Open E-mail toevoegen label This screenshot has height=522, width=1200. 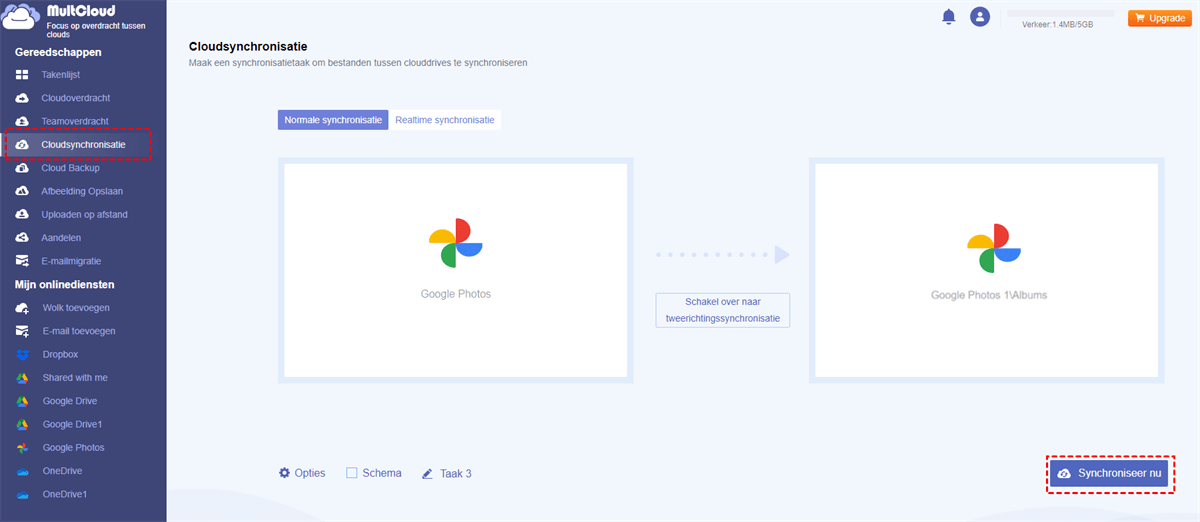pyautogui.click(x=79, y=331)
